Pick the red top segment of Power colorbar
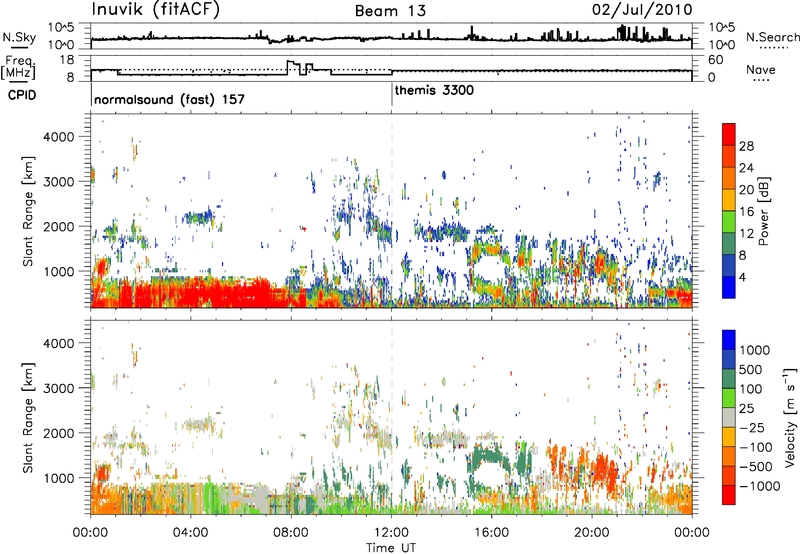 (729, 134)
